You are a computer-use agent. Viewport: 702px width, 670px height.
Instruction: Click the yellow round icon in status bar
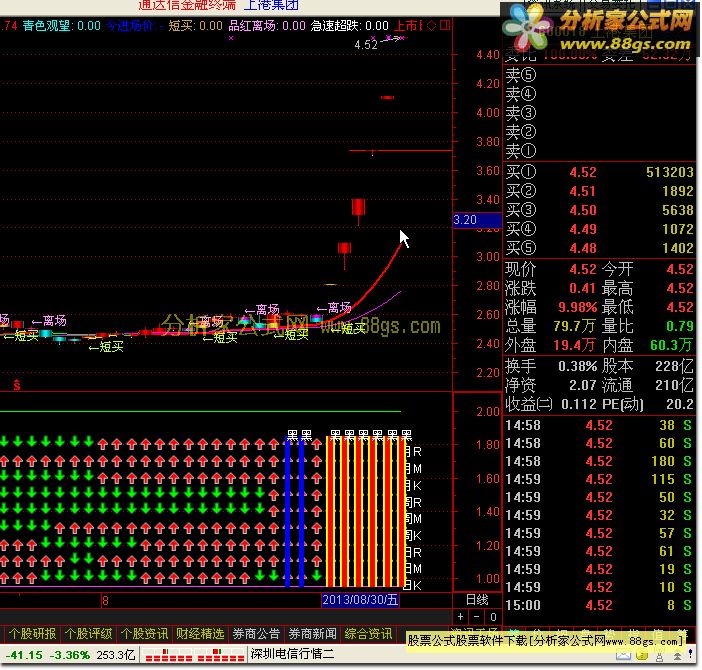point(642,656)
